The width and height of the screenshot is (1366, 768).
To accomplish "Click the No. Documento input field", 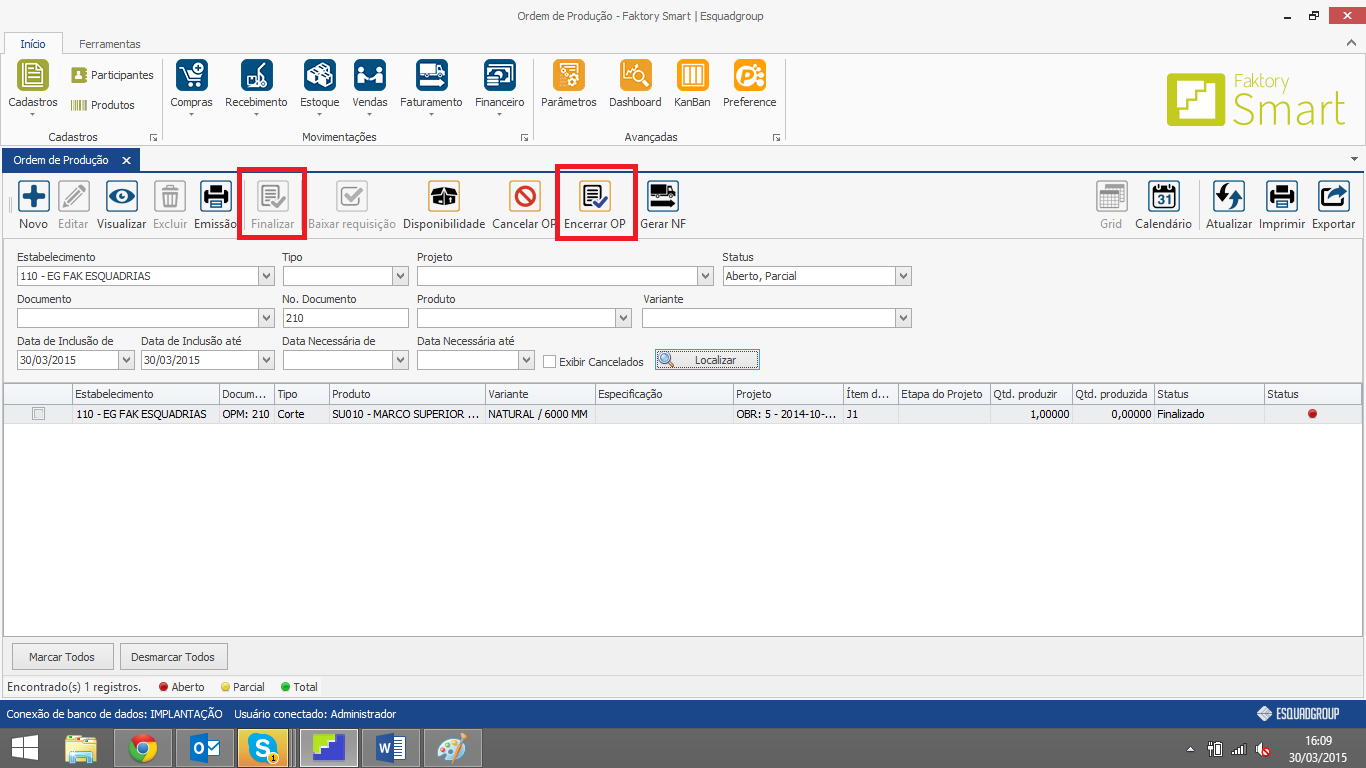I will point(345,318).
